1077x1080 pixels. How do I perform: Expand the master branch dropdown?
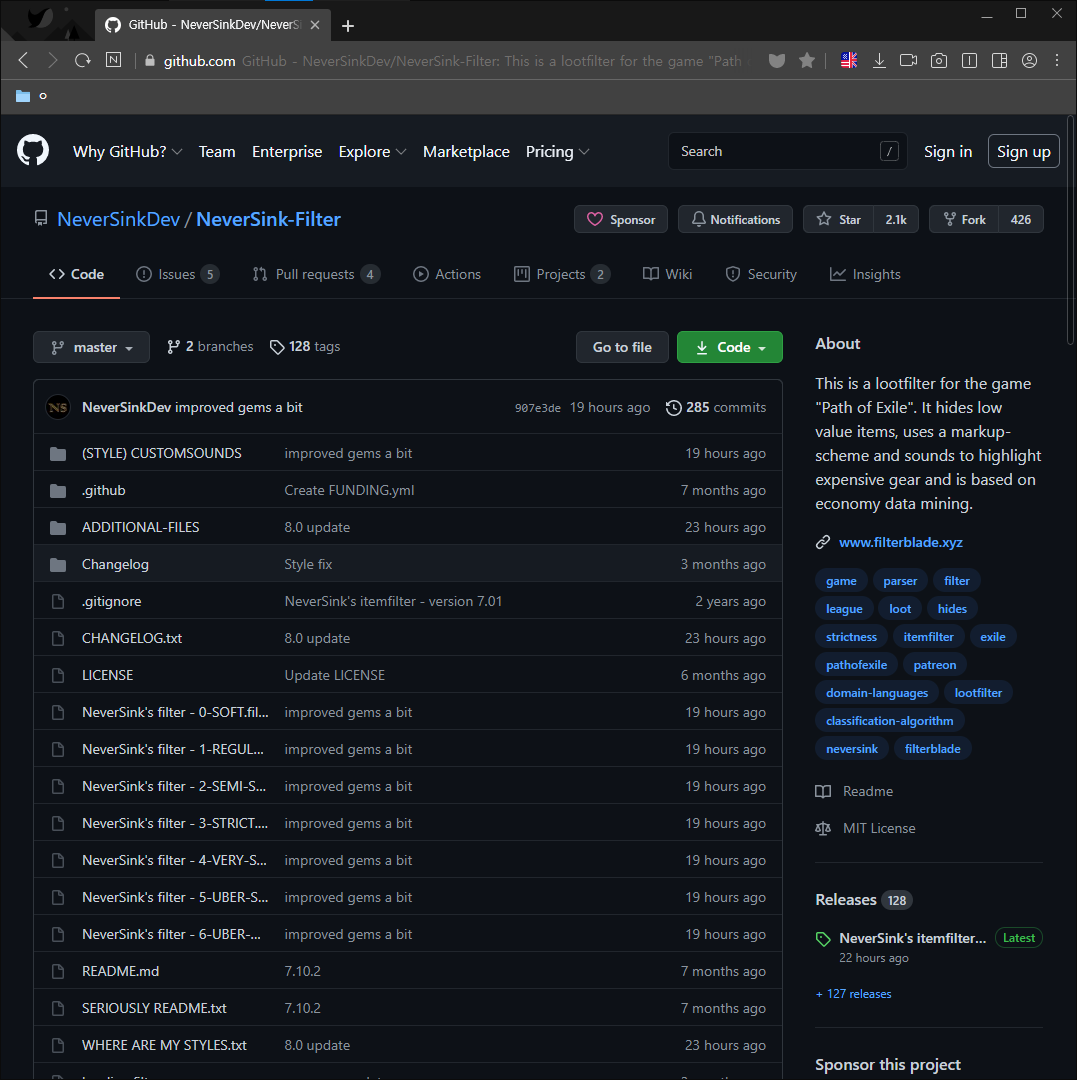click(x=92, y=347)
